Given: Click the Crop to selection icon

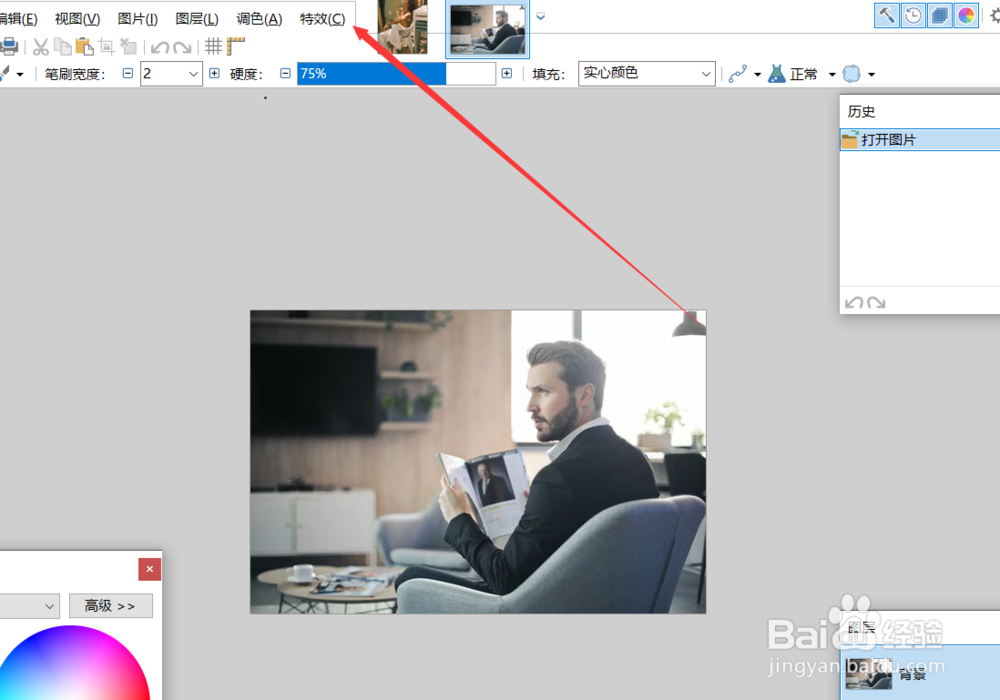Looking at the screenshot, I should pyautogui.click(x=107, y=47).
